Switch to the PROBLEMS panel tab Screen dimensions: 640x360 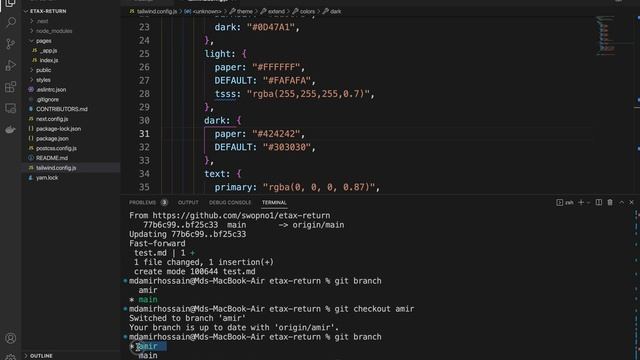click(x=142, y=202)
